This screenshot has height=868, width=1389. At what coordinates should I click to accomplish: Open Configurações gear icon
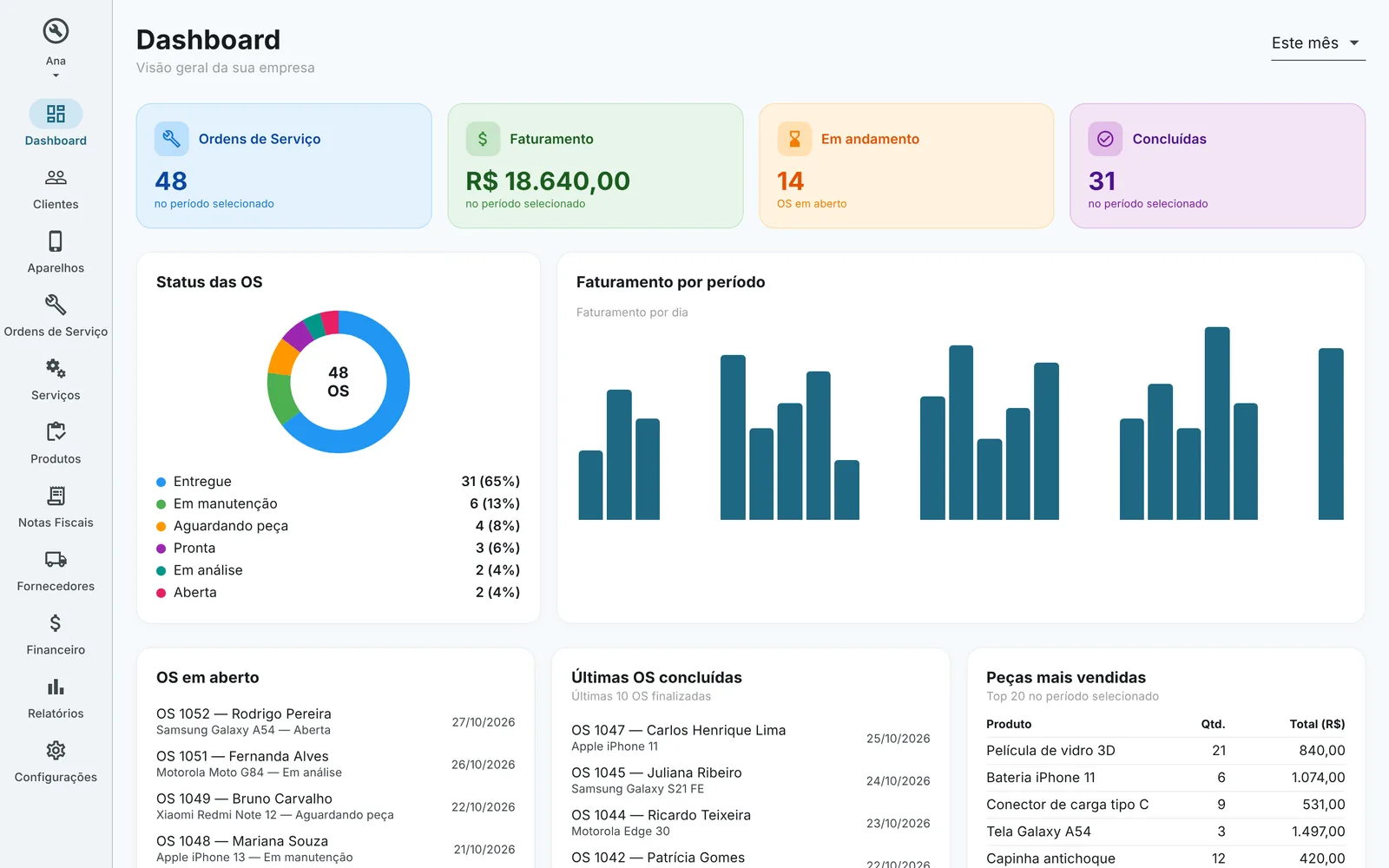(56, 750)
